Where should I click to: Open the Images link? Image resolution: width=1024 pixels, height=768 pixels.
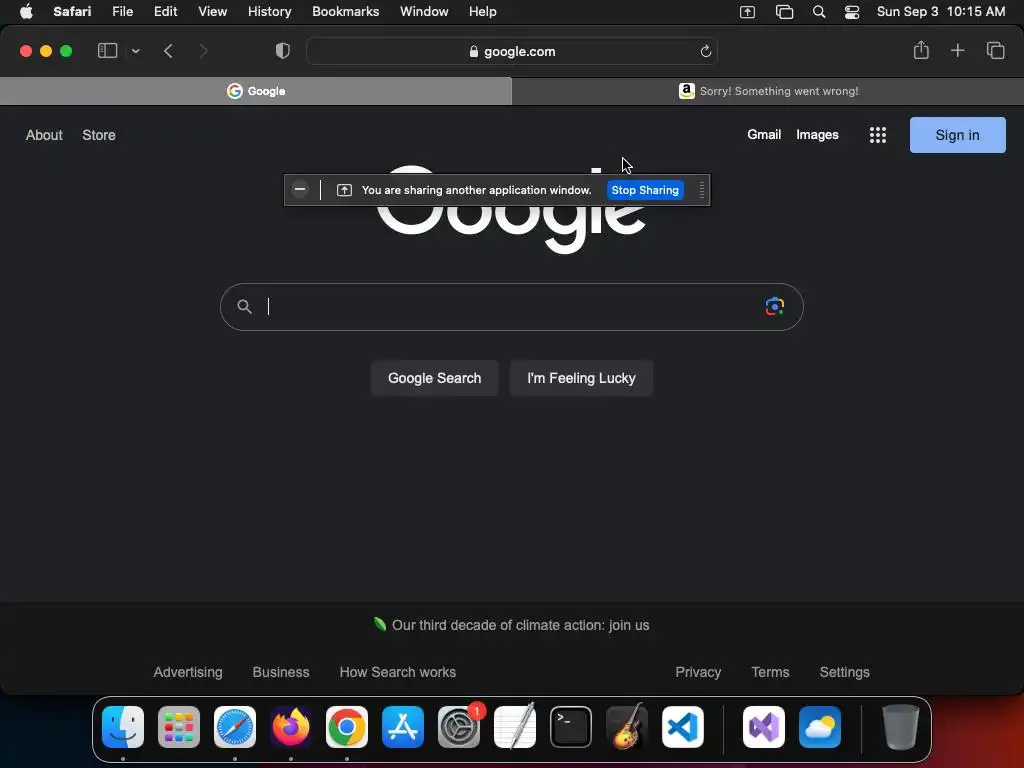[x=817, y=135]
